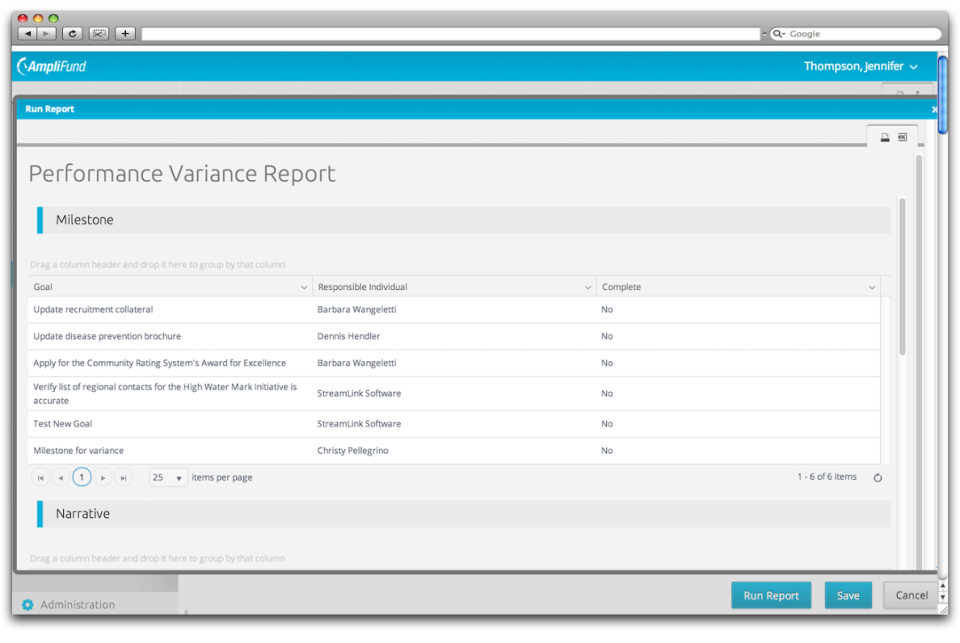Export the report to Excel icon

[902, 137]
